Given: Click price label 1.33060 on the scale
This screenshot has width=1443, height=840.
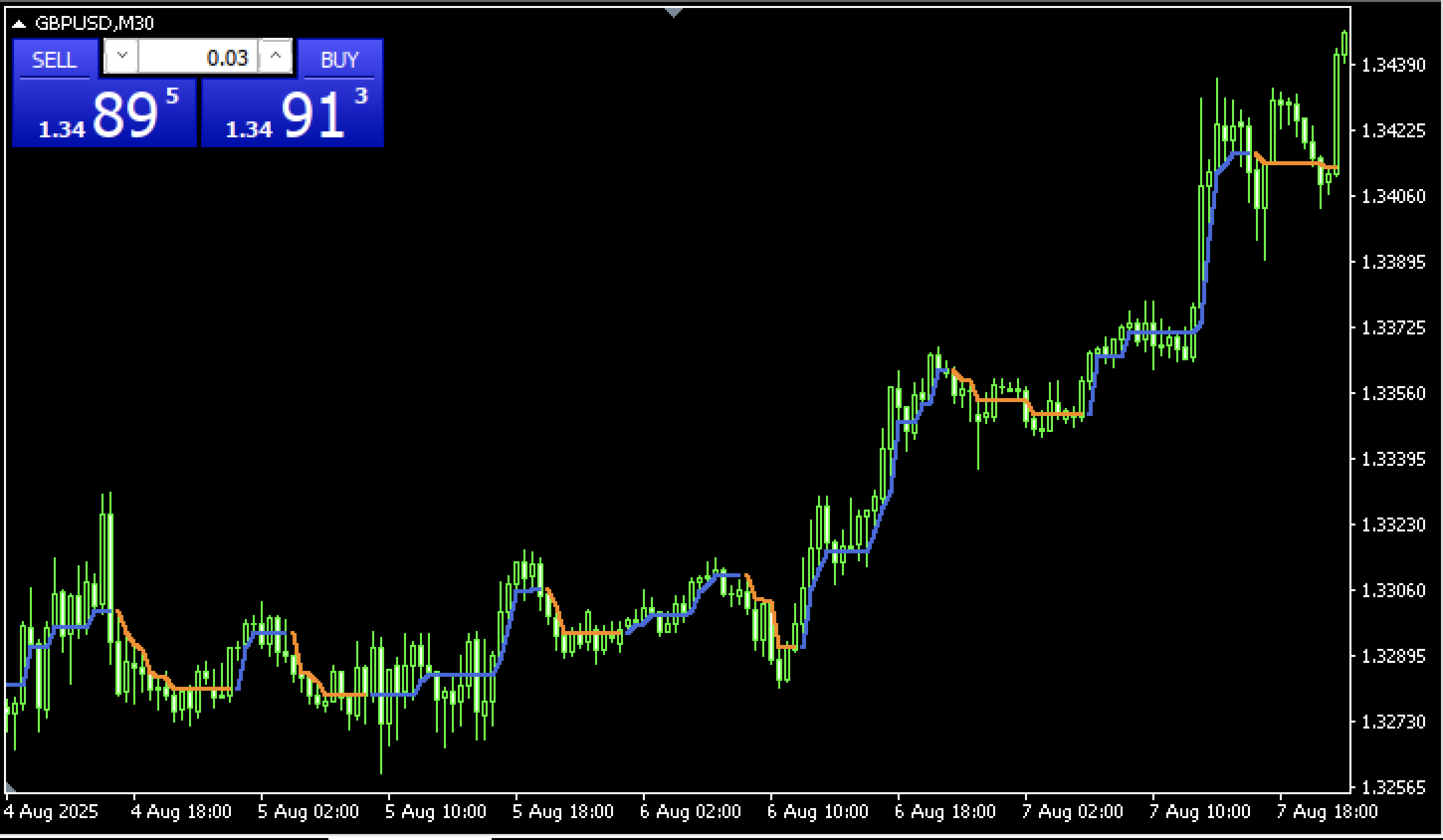Looking at the screenshot, I should (x=1393, y=590).
